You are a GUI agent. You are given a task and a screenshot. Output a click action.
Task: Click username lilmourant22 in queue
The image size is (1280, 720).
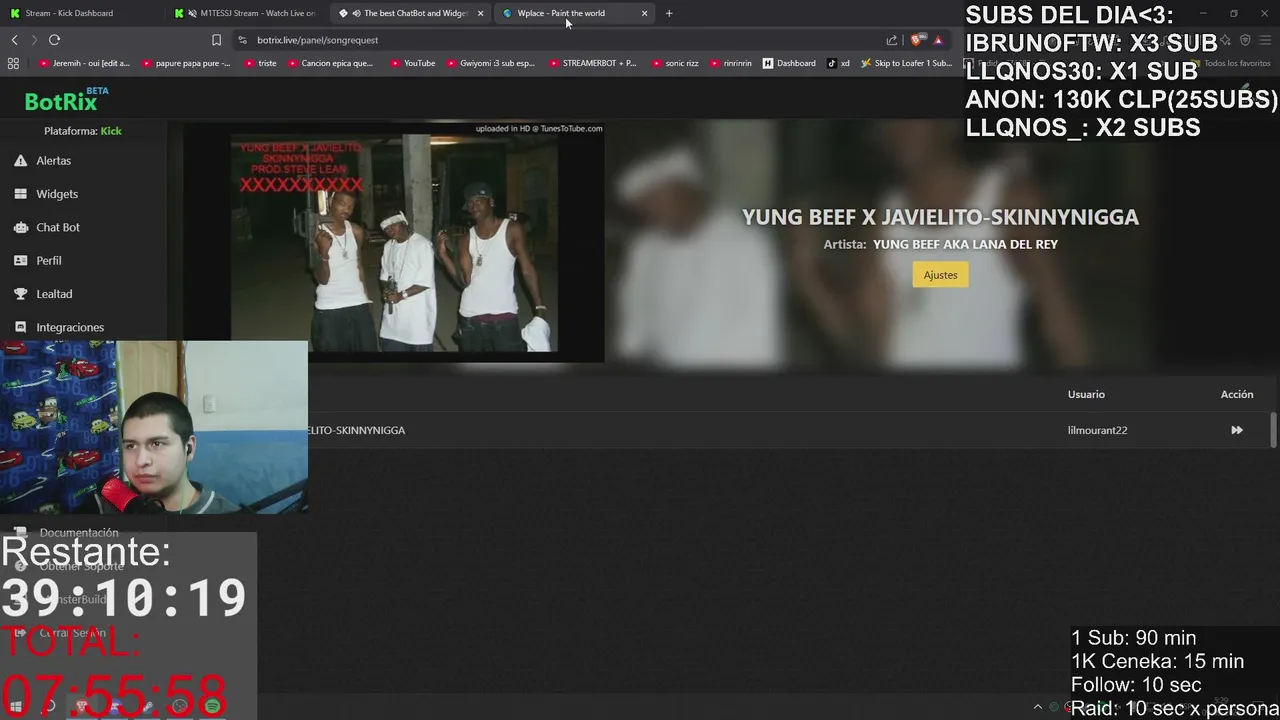[x=1097, y=430]
